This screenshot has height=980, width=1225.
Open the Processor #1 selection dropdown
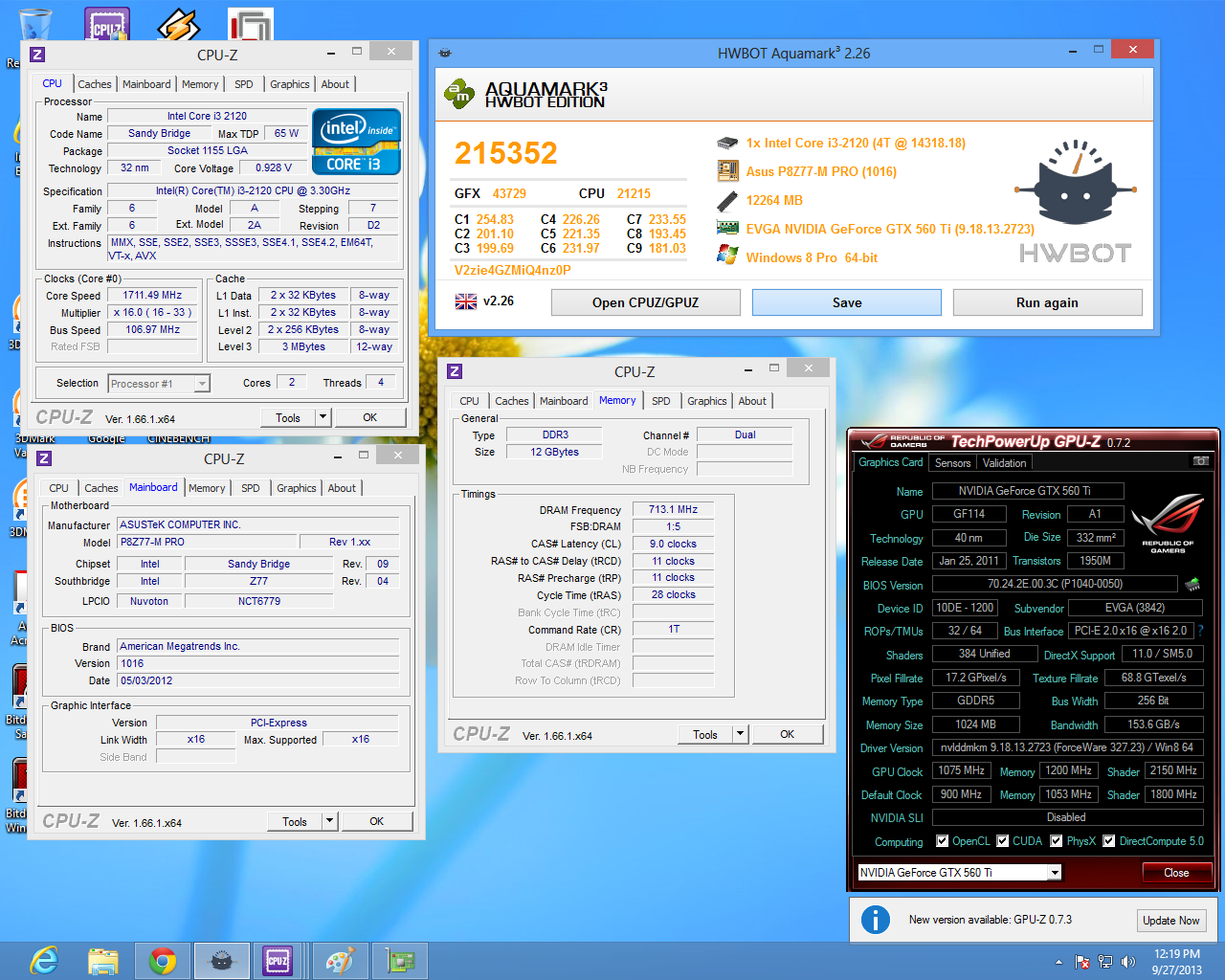tap(202, 384)
